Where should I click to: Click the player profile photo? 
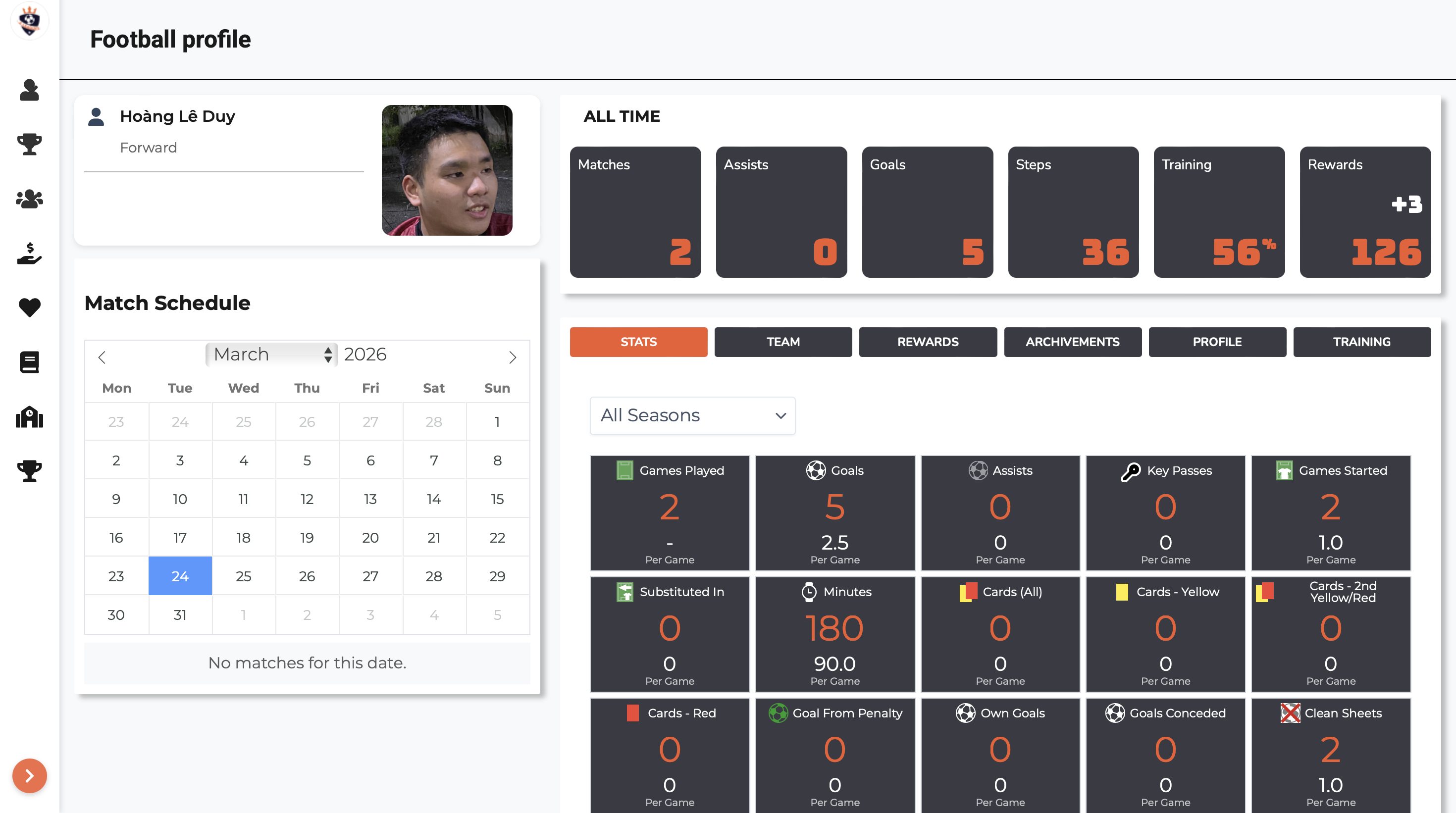447,170
